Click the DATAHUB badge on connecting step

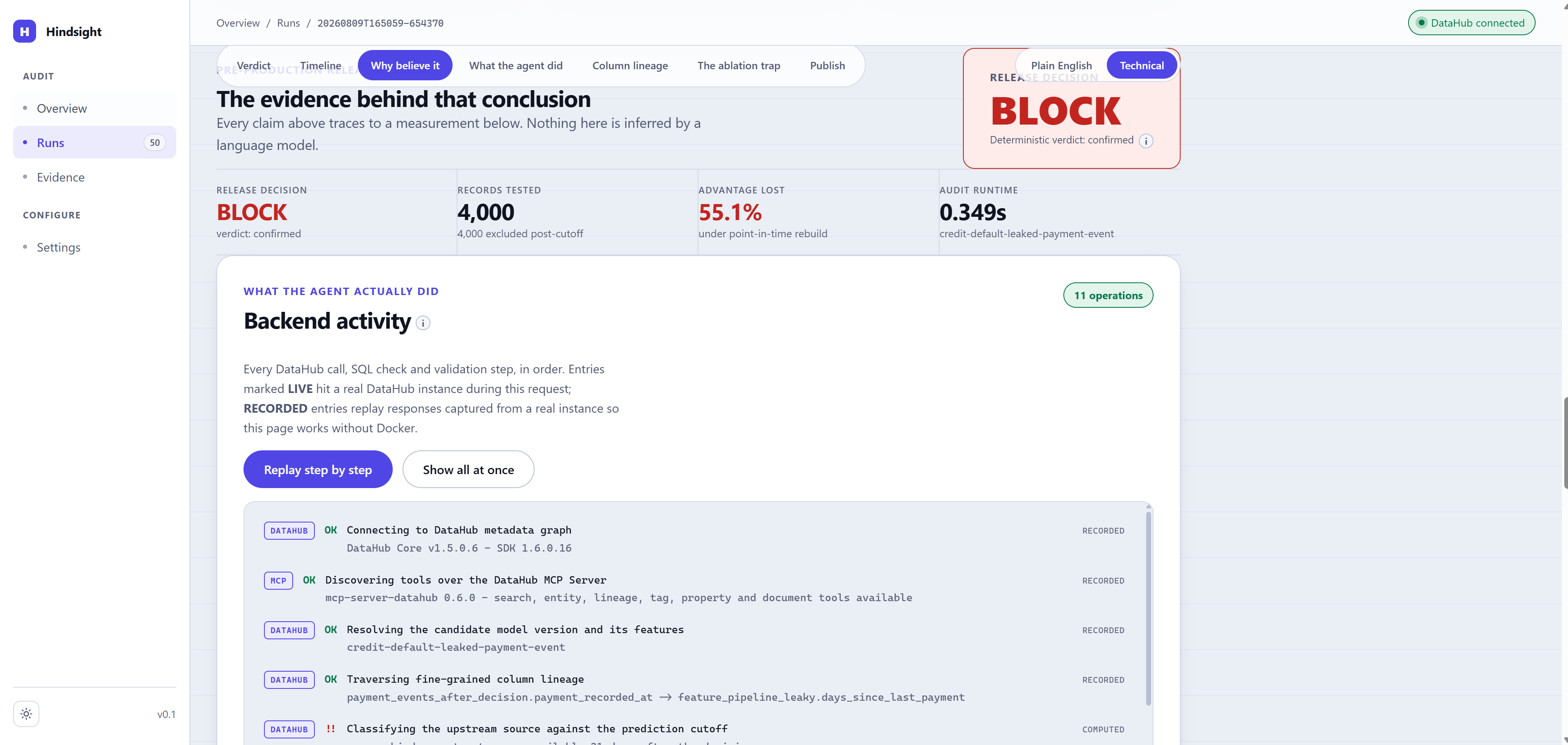click(x=289, y=530)
